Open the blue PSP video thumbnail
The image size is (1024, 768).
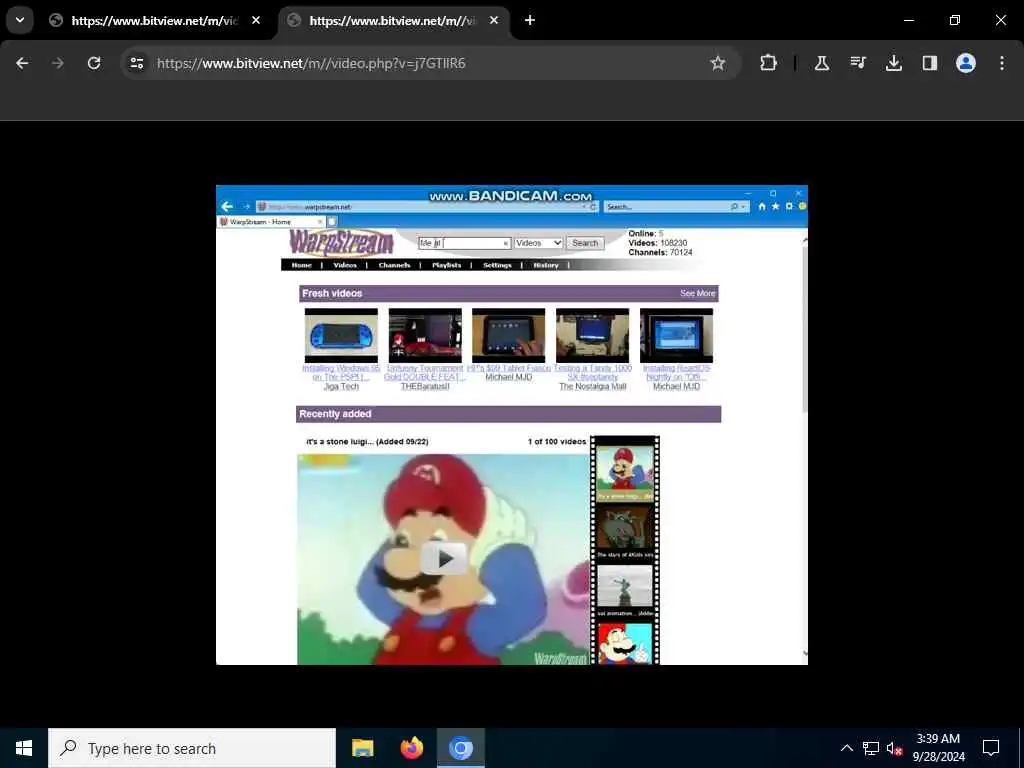coord(341,335)
